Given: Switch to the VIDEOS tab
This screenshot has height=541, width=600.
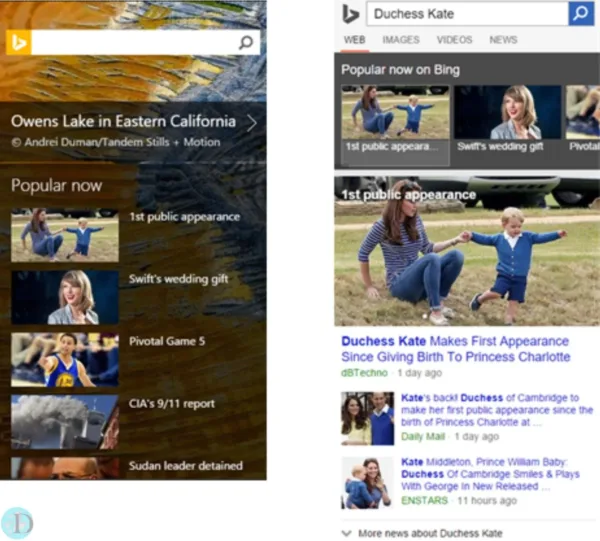Looking at the screenshot, I should pyautogui.click(x=454, y=40).
